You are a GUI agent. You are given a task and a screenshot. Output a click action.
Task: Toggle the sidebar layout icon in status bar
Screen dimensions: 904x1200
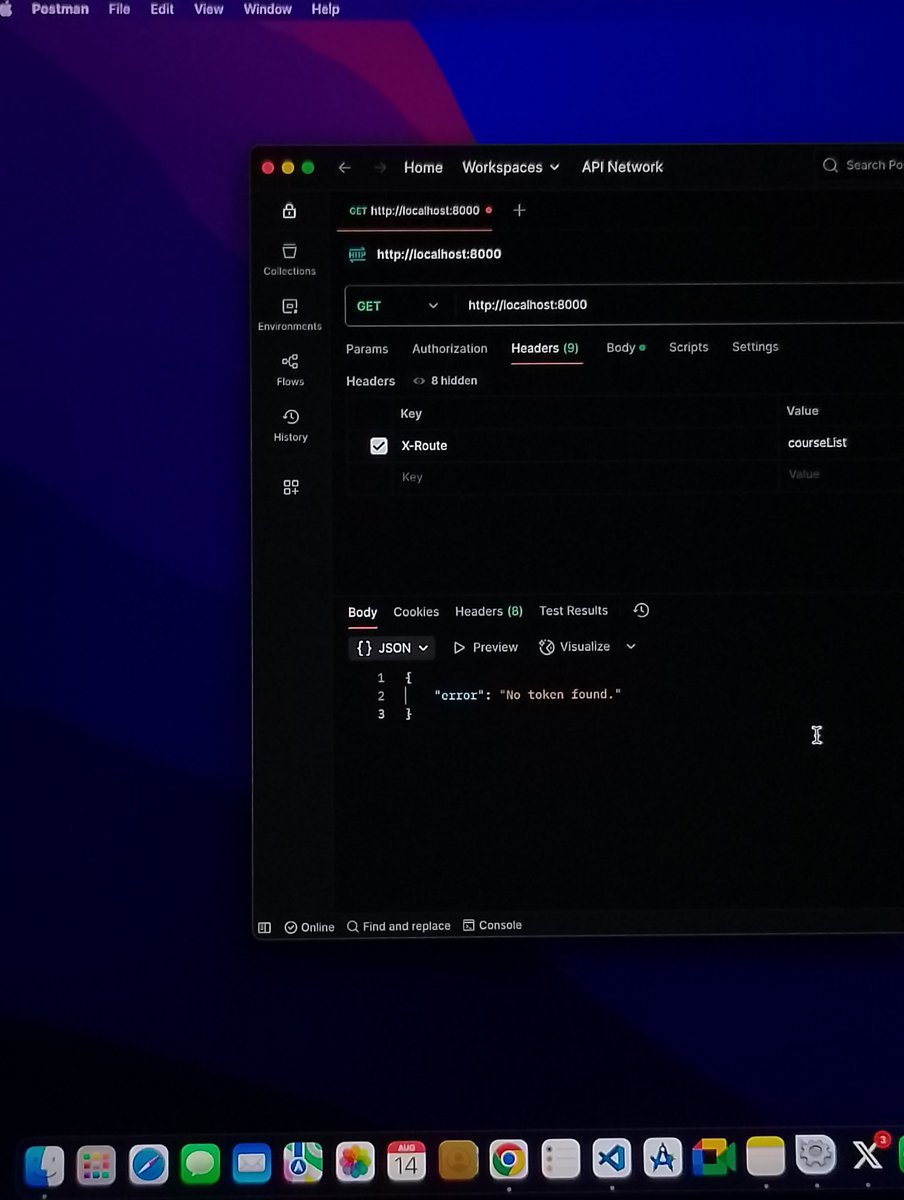click(265, 927)
